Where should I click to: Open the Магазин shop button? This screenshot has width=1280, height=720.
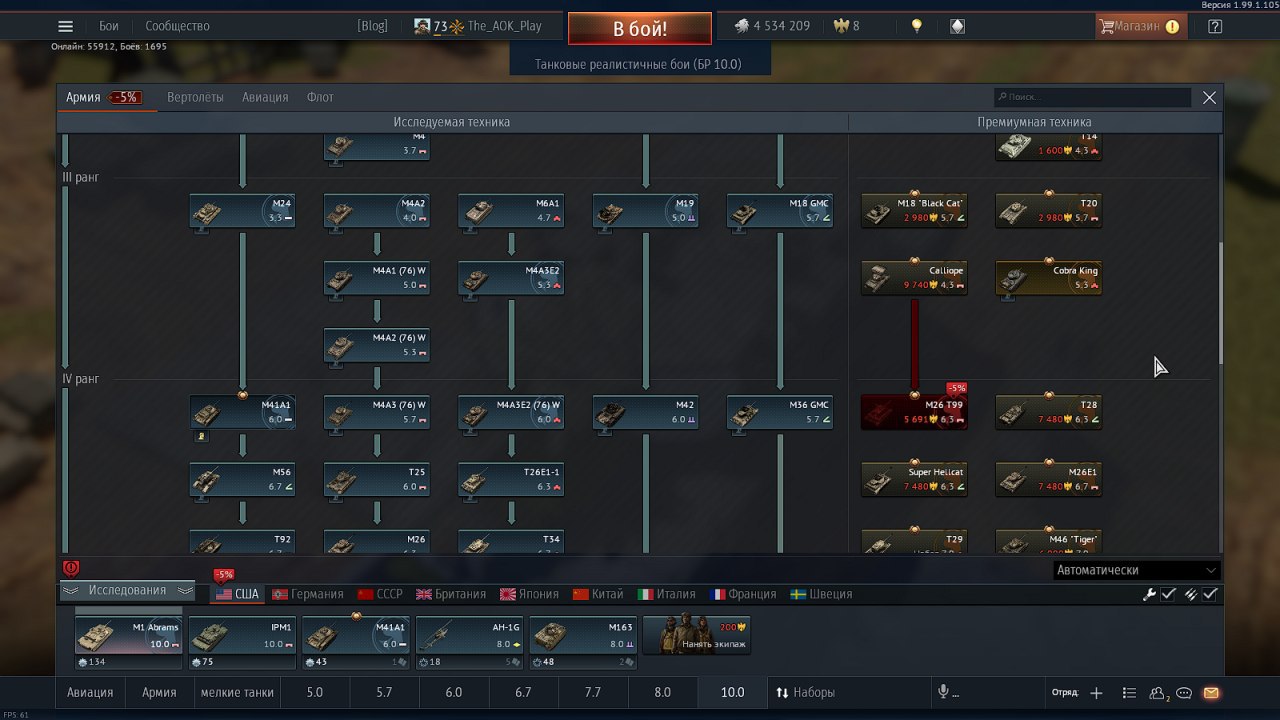coord(1141,27)
